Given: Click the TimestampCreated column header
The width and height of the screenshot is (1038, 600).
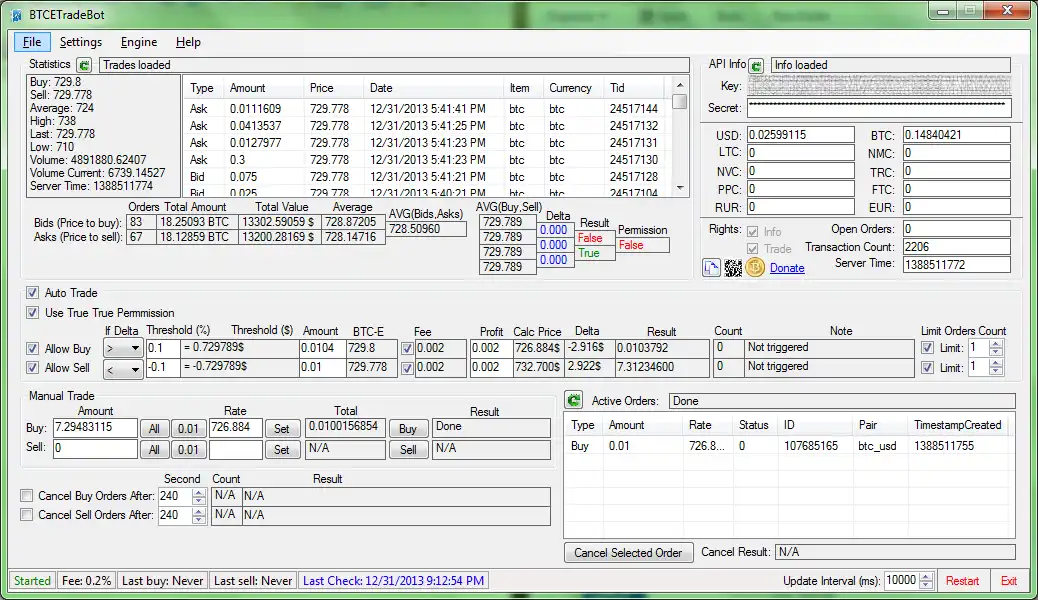Looking at the screenshot, I should (958, 425).
